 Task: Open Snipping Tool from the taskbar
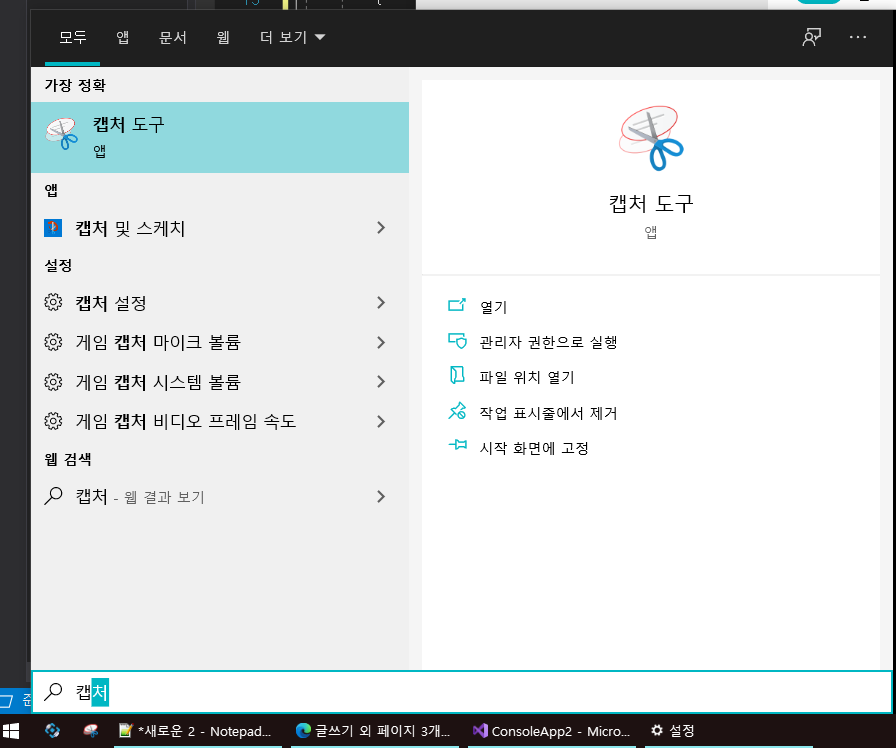click(90, 730)
